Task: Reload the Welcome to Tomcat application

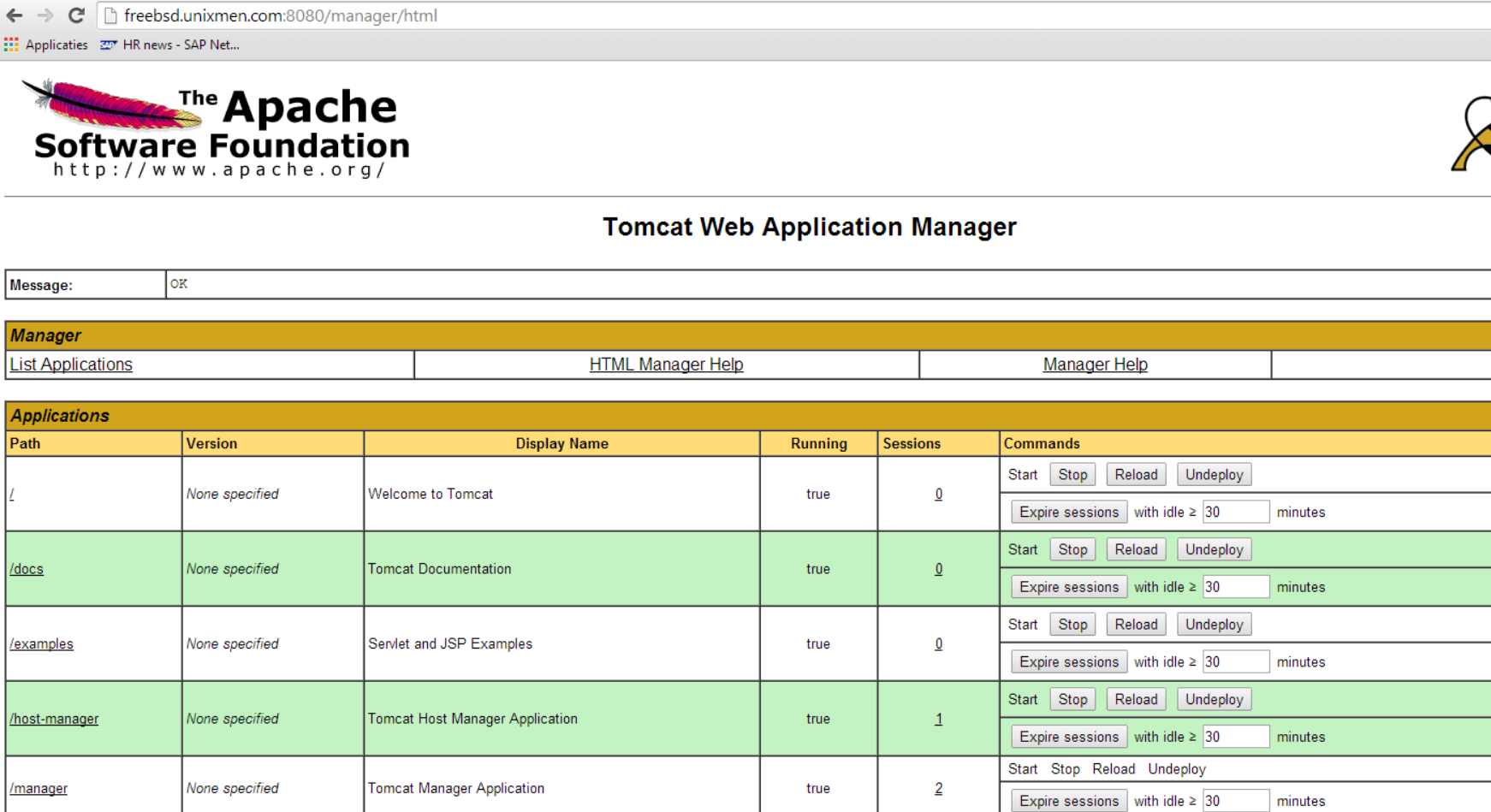Action: (1136, 475)
